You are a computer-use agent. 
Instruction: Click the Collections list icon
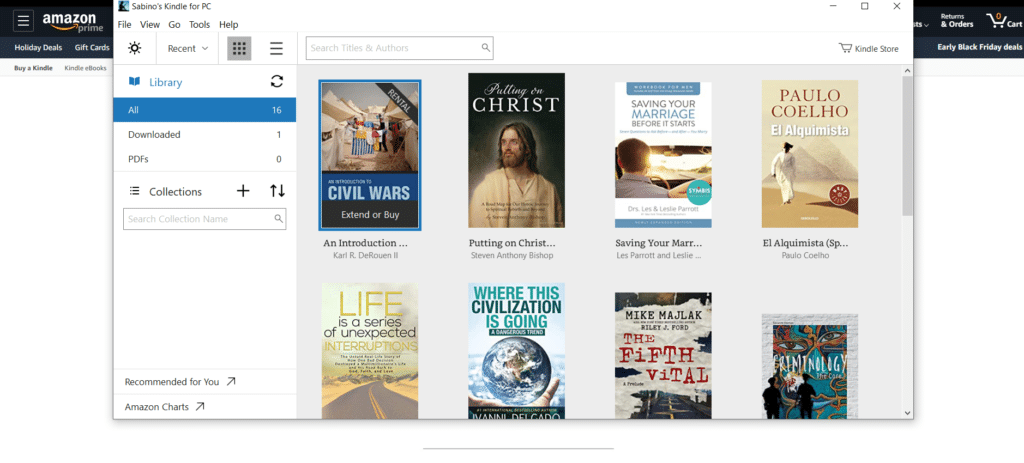click(x=135, y=191)
